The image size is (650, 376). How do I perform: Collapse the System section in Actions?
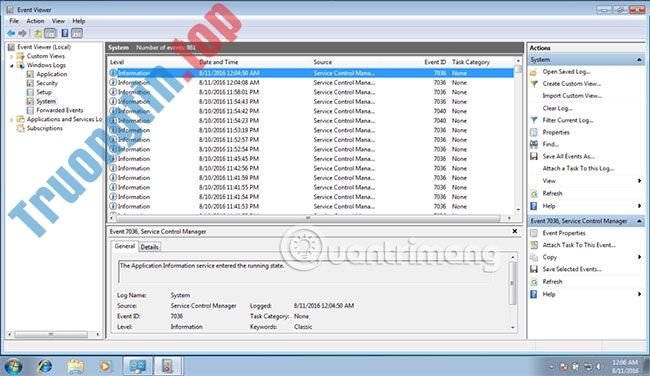pos(639,60)
